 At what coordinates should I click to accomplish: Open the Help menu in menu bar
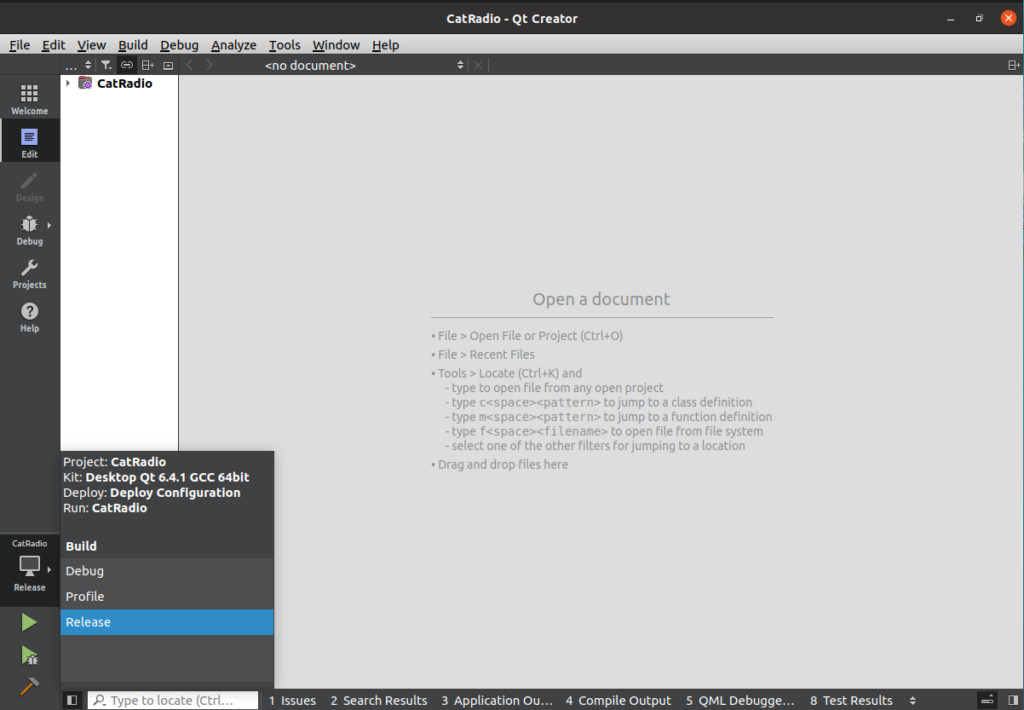(x=385, y=45)
